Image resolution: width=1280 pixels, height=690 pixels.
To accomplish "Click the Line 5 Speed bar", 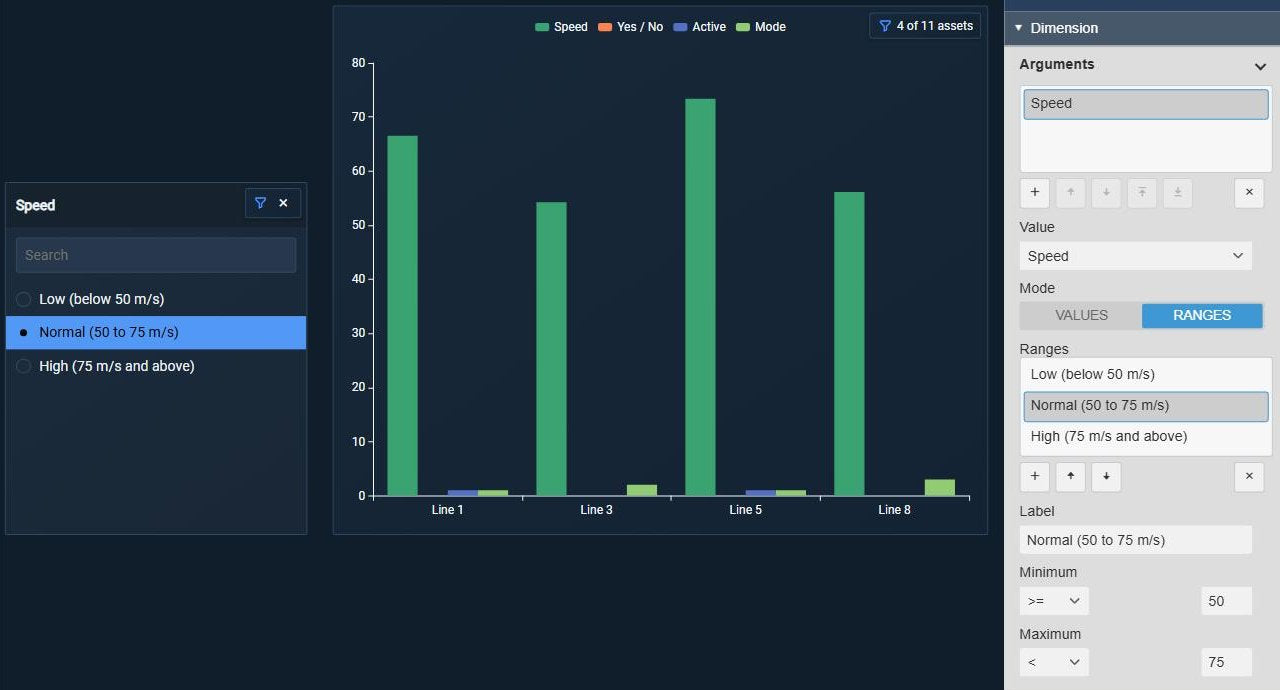I will (700, 297).
